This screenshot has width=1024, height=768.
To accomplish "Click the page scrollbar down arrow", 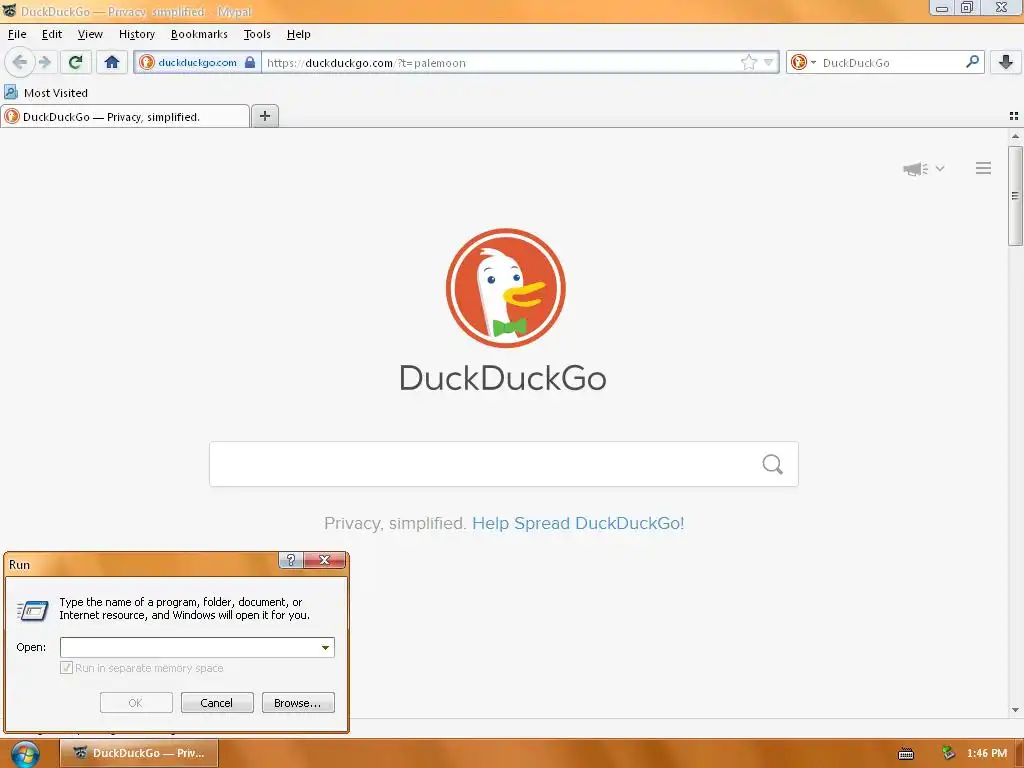I will tap(1015, 710).
